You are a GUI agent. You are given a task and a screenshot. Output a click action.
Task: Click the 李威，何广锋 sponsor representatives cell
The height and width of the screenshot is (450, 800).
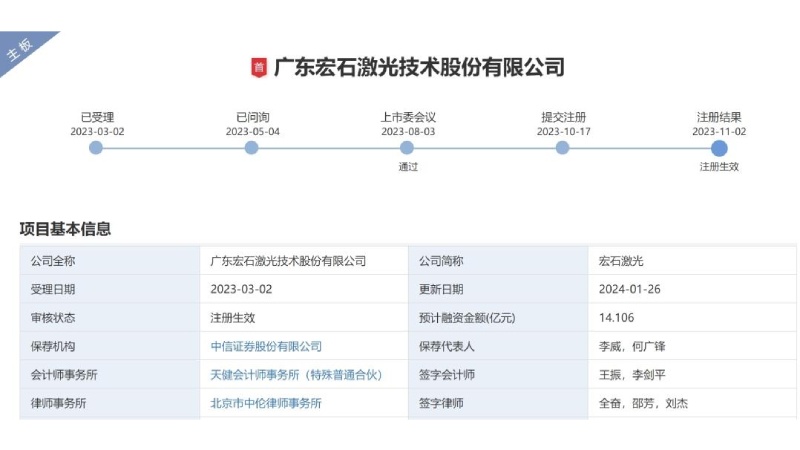[632, 346]
